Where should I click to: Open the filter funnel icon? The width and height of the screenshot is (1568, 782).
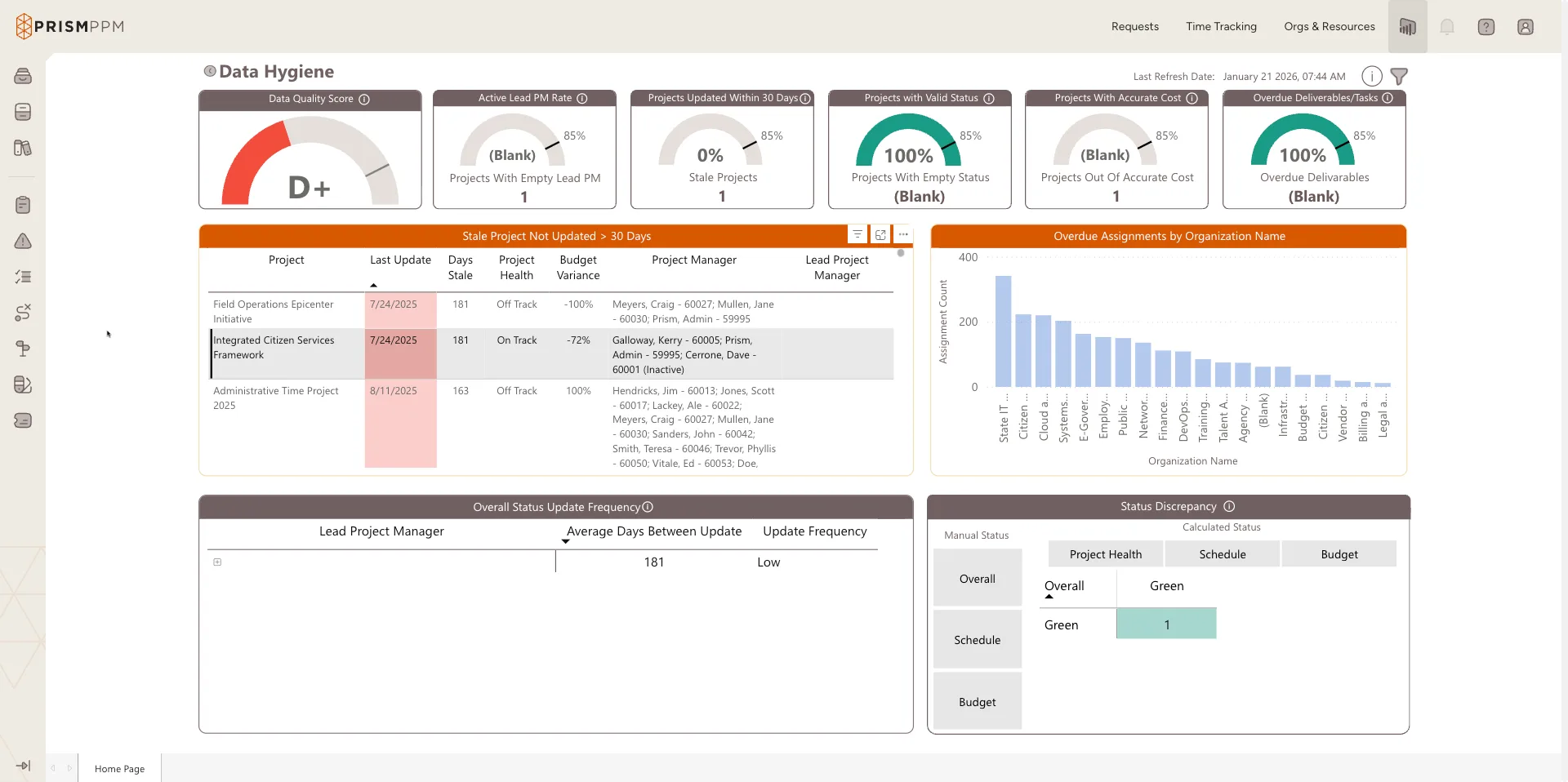[1399, 76]
